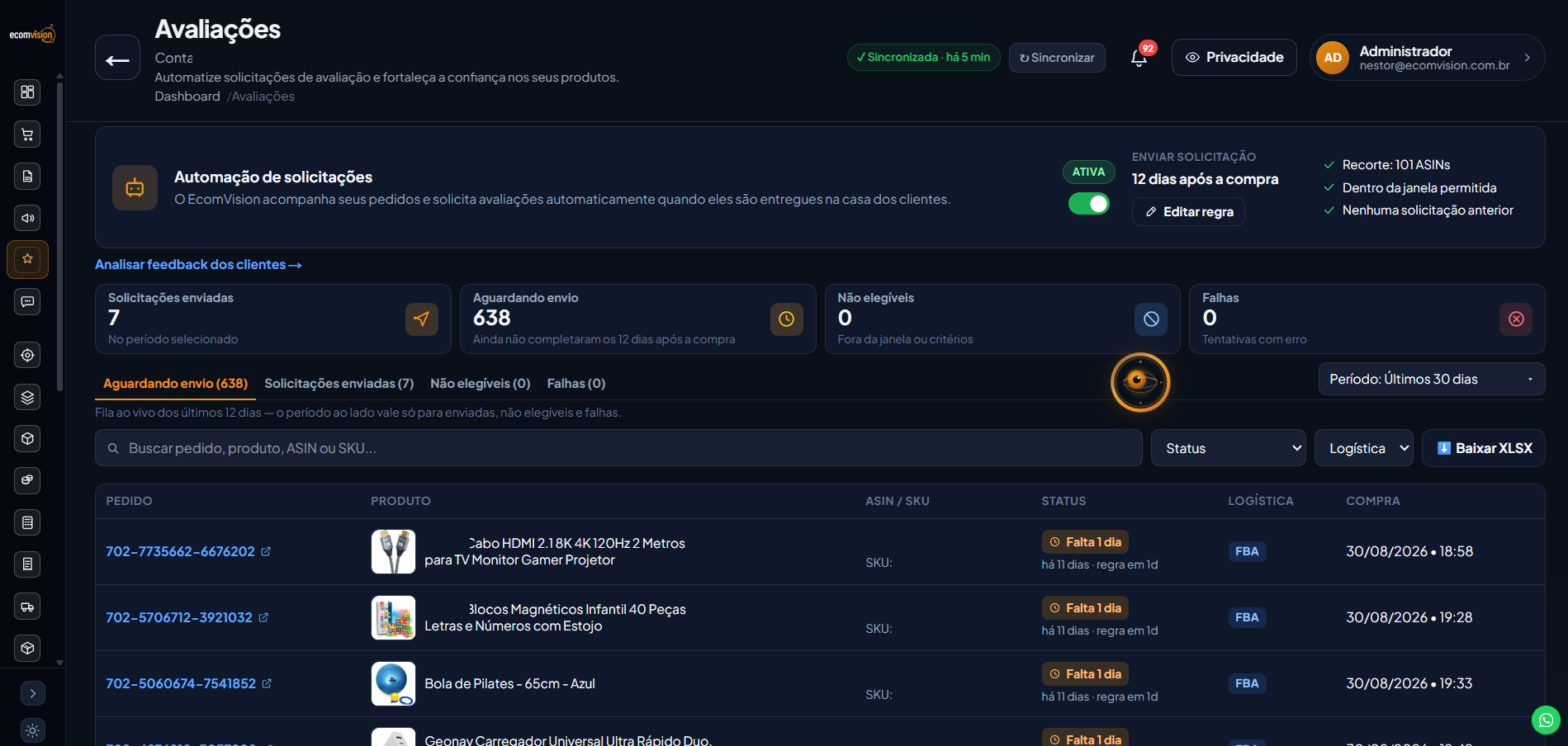1568x746 pixels.
Task: Click the Editar regra button
Action: point(1188,212)
